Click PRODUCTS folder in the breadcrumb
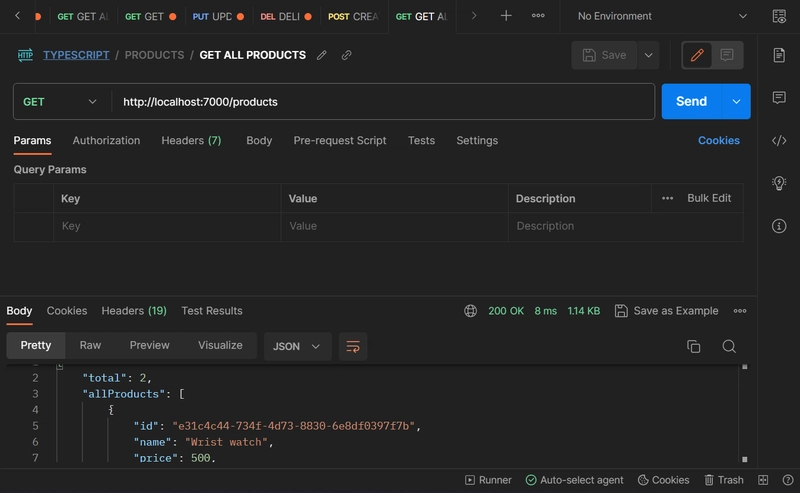This screenshot has height=493, width=800. tap(154, 55)
